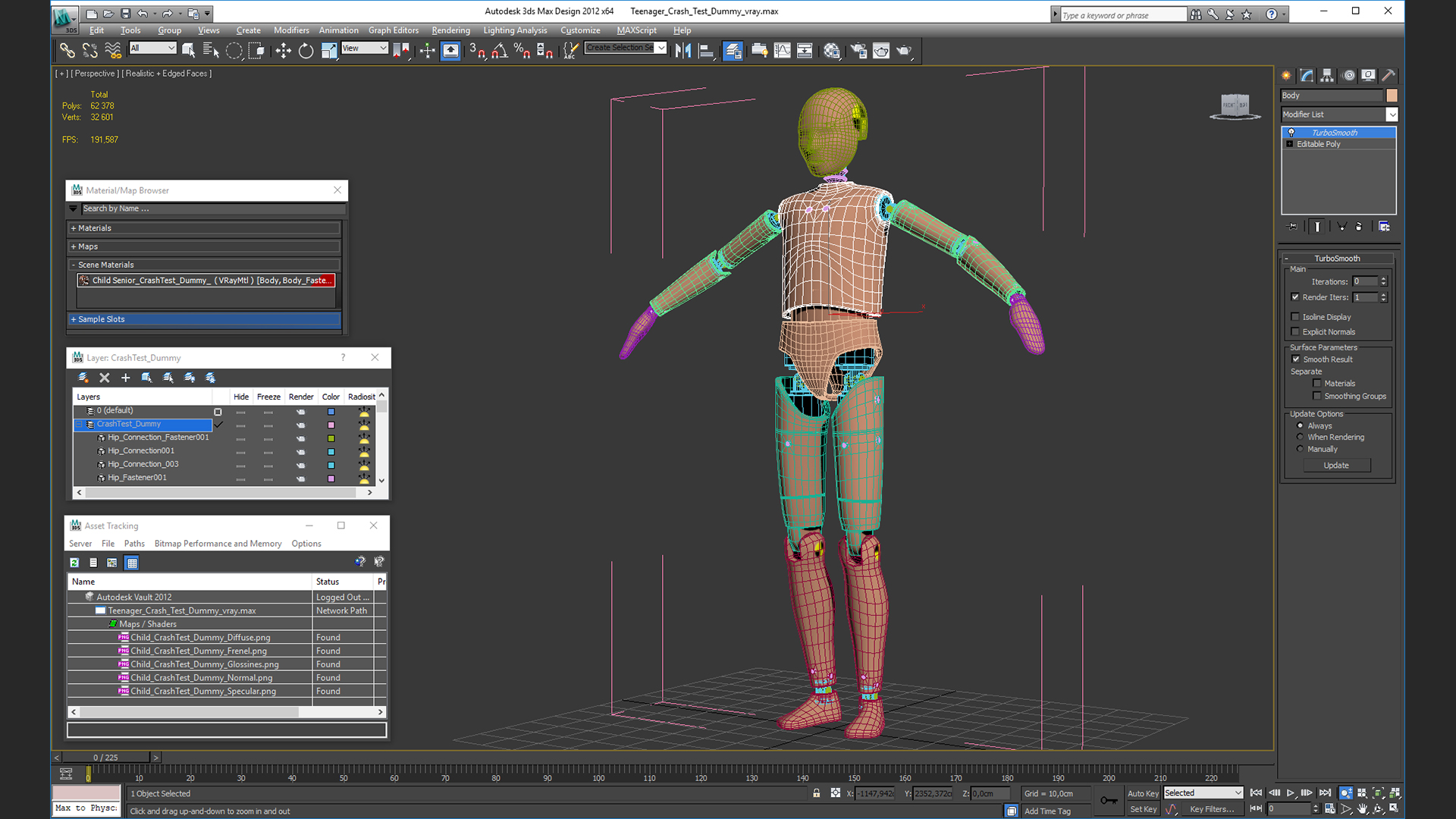Open the Graph Editors menu
Viewport: 1456px width, 819px height.
pos(393,30)
